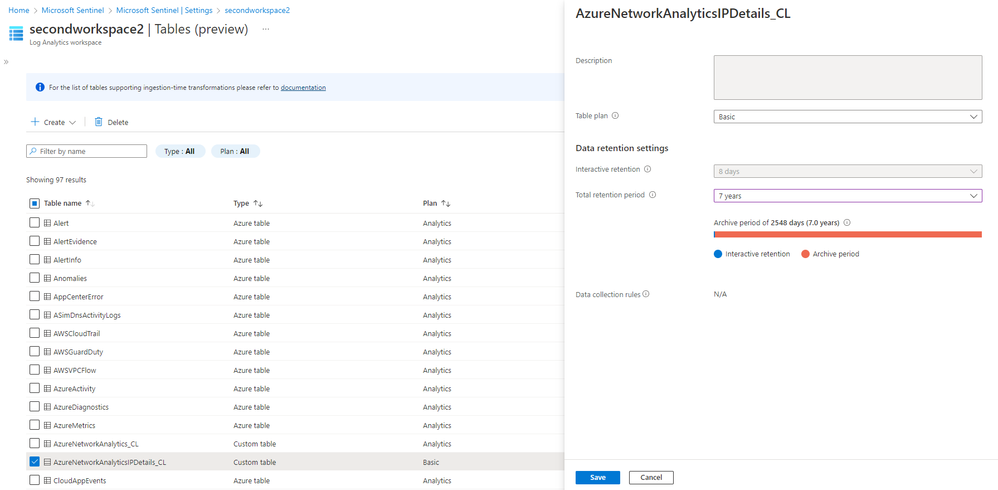Viewport: 998px width, 490px height.
Task: Open the Type : All filter
Action: point(180,151)
